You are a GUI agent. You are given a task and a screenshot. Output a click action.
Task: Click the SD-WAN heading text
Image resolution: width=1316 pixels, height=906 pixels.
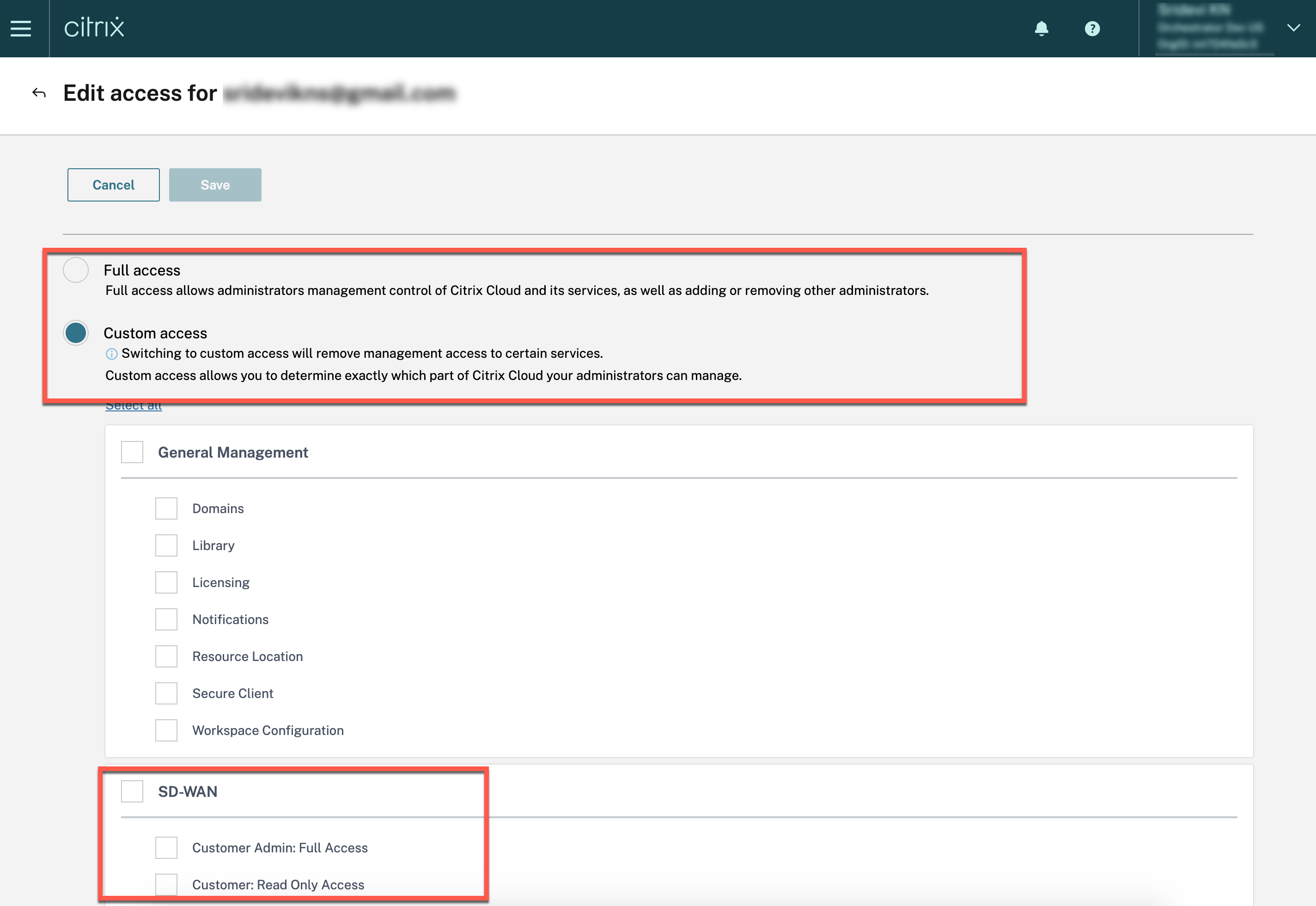pos(188,791)
